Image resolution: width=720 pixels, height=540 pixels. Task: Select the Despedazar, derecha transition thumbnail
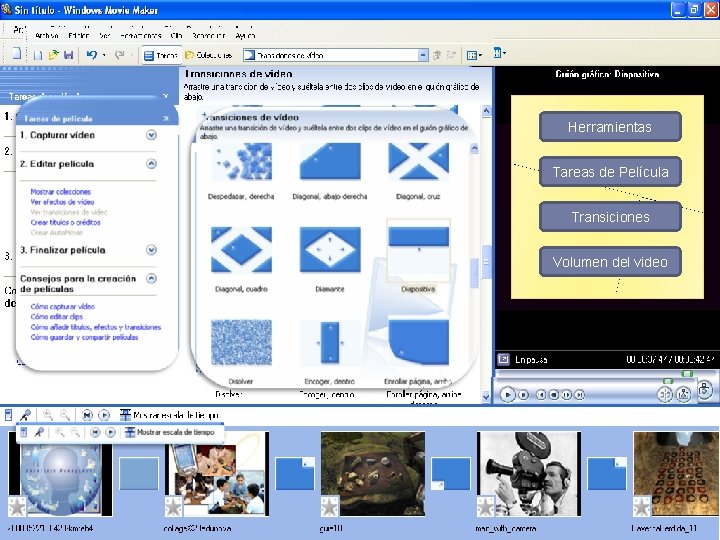pos(241,161)
